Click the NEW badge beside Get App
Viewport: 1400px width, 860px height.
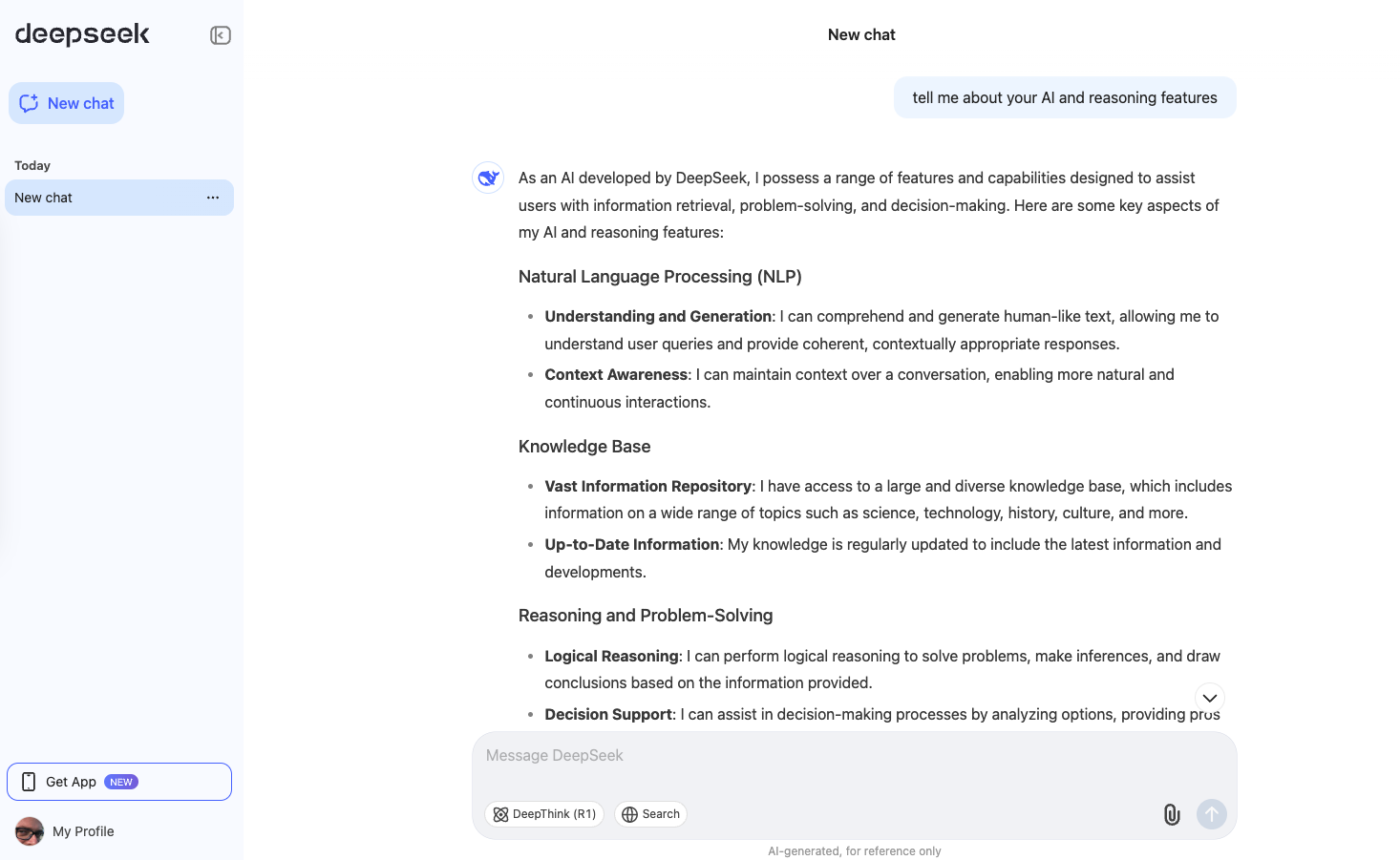121,782
